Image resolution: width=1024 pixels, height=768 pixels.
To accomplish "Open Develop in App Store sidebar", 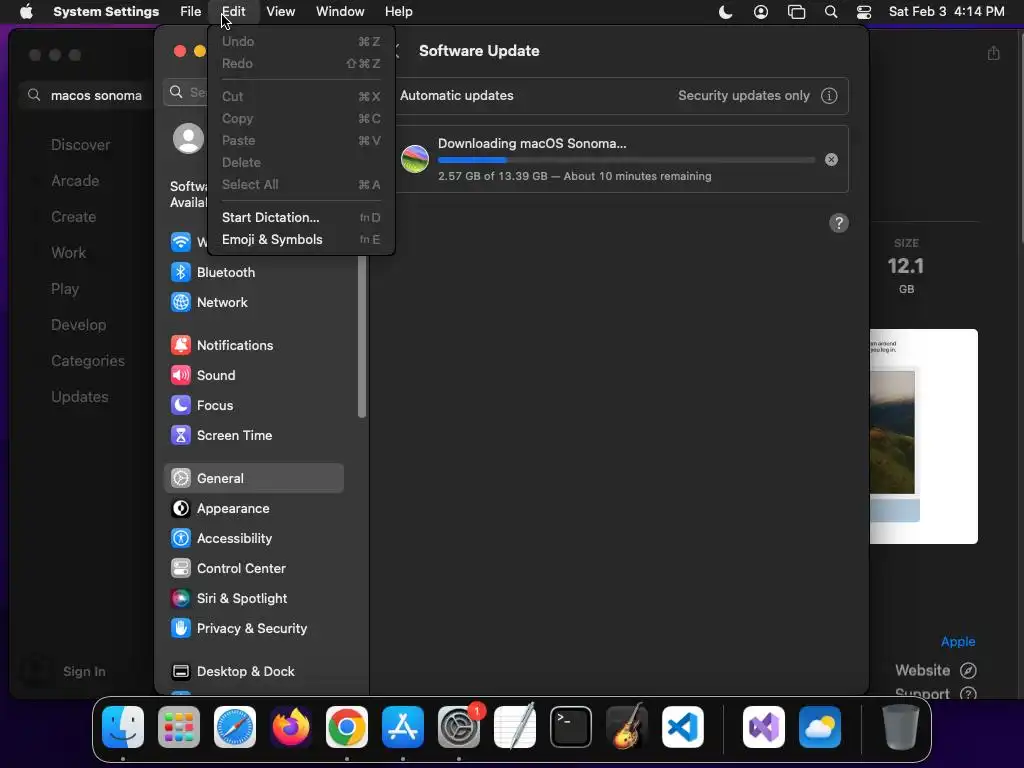I will point(78,325).
